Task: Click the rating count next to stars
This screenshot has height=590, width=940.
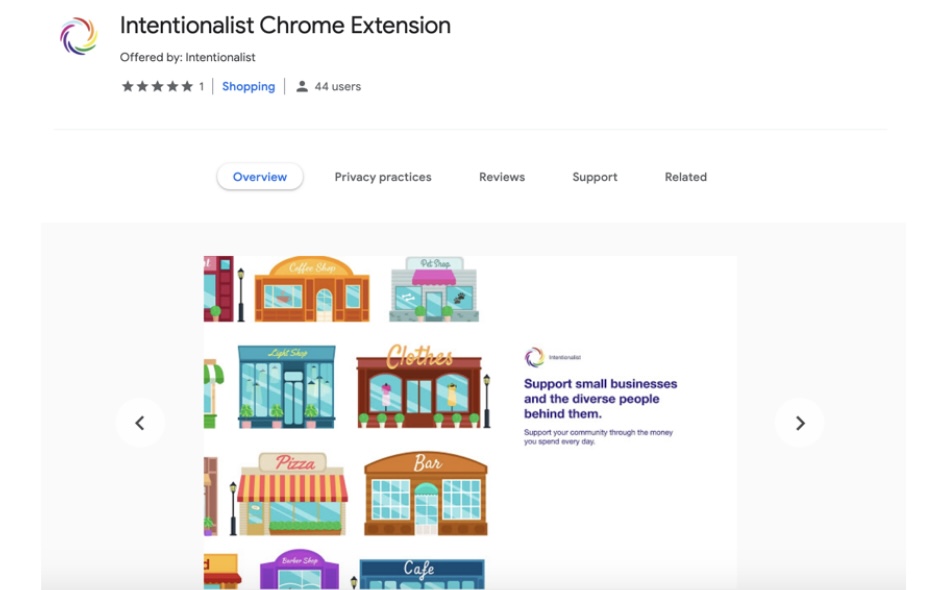Action: point(201,87)
